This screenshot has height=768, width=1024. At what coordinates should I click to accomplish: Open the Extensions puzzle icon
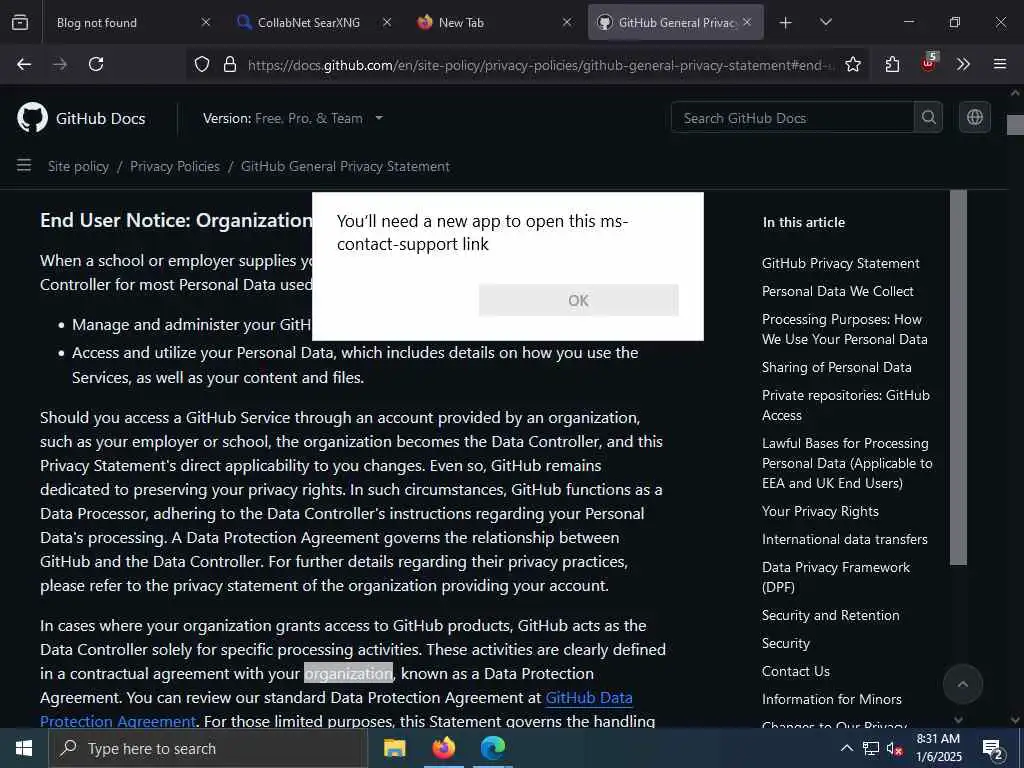point(892,64)
